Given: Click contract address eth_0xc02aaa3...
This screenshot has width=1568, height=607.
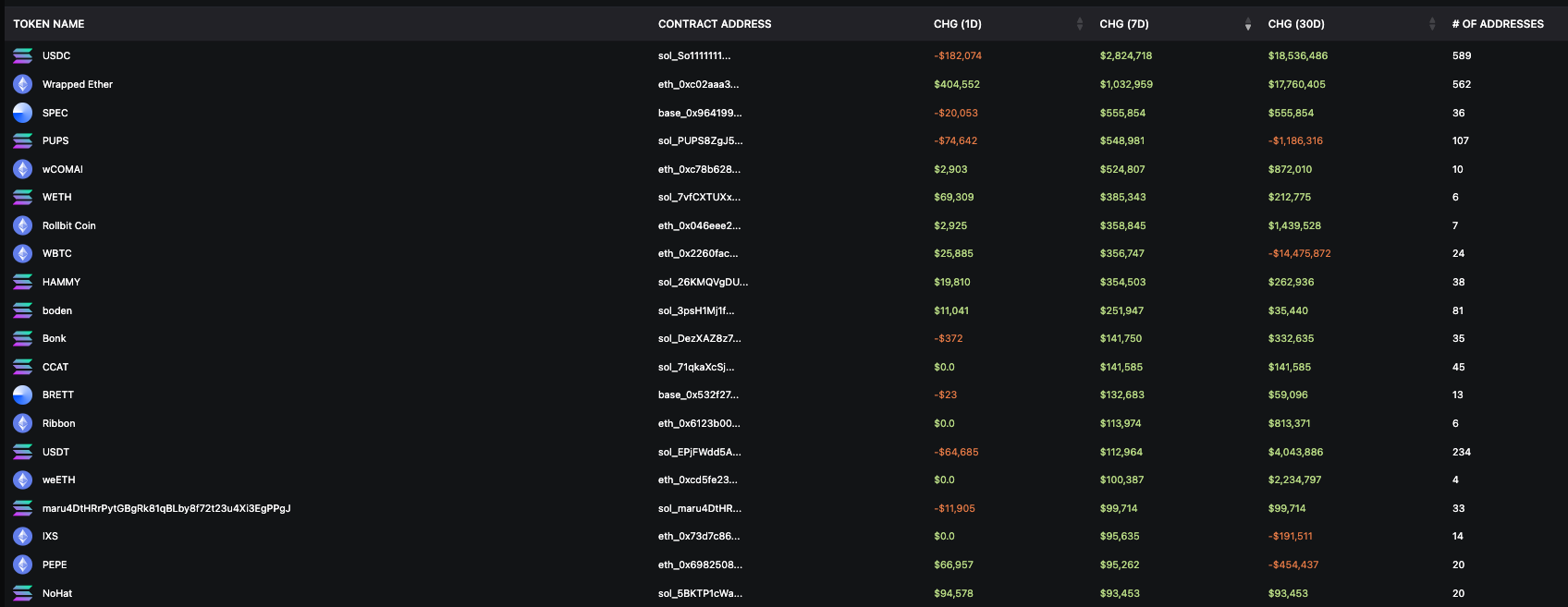Looking at the screenshot, I should [x=698, y=84].
